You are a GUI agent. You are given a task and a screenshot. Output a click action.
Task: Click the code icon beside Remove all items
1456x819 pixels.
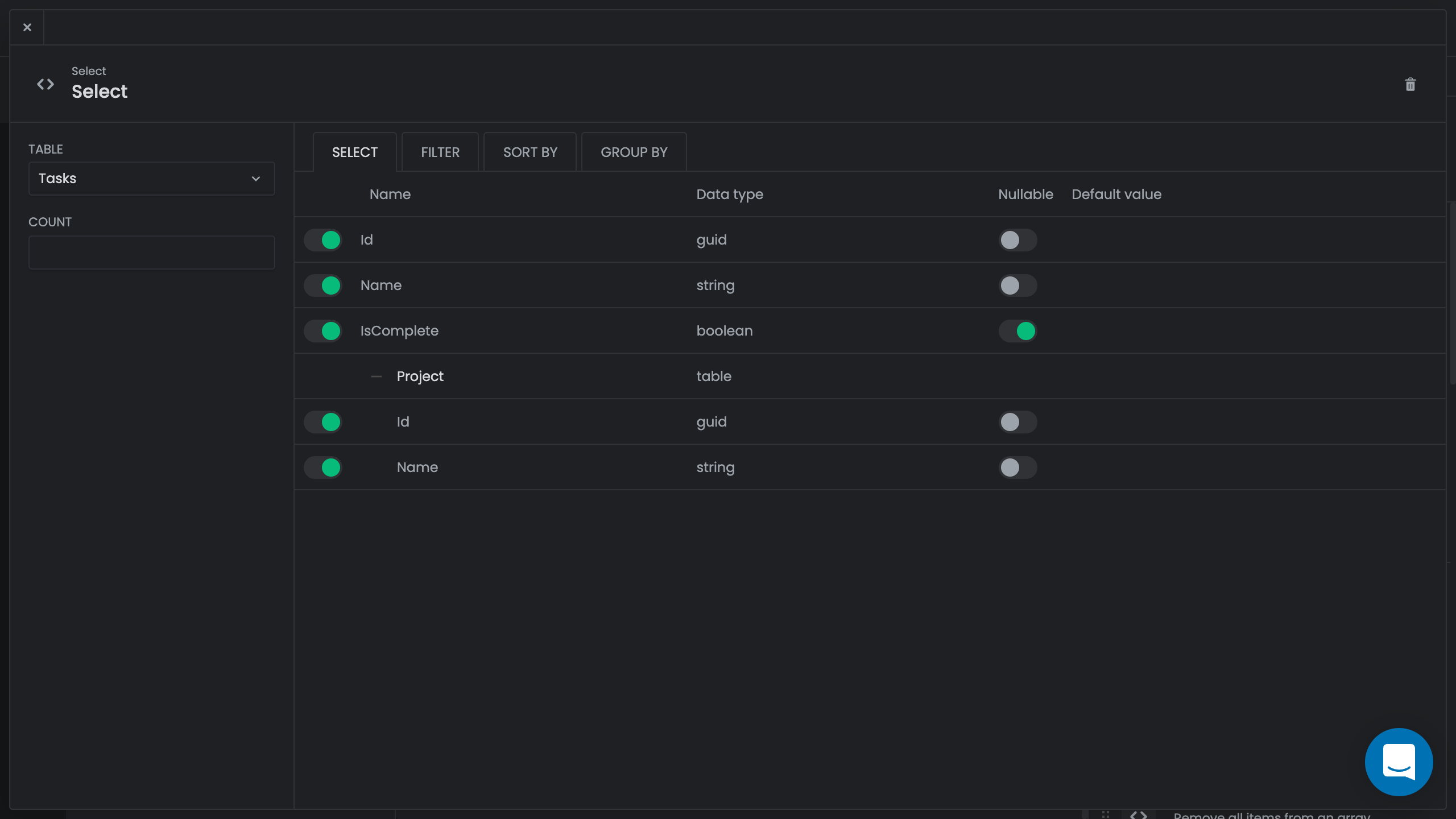(x=1139, y=814)
